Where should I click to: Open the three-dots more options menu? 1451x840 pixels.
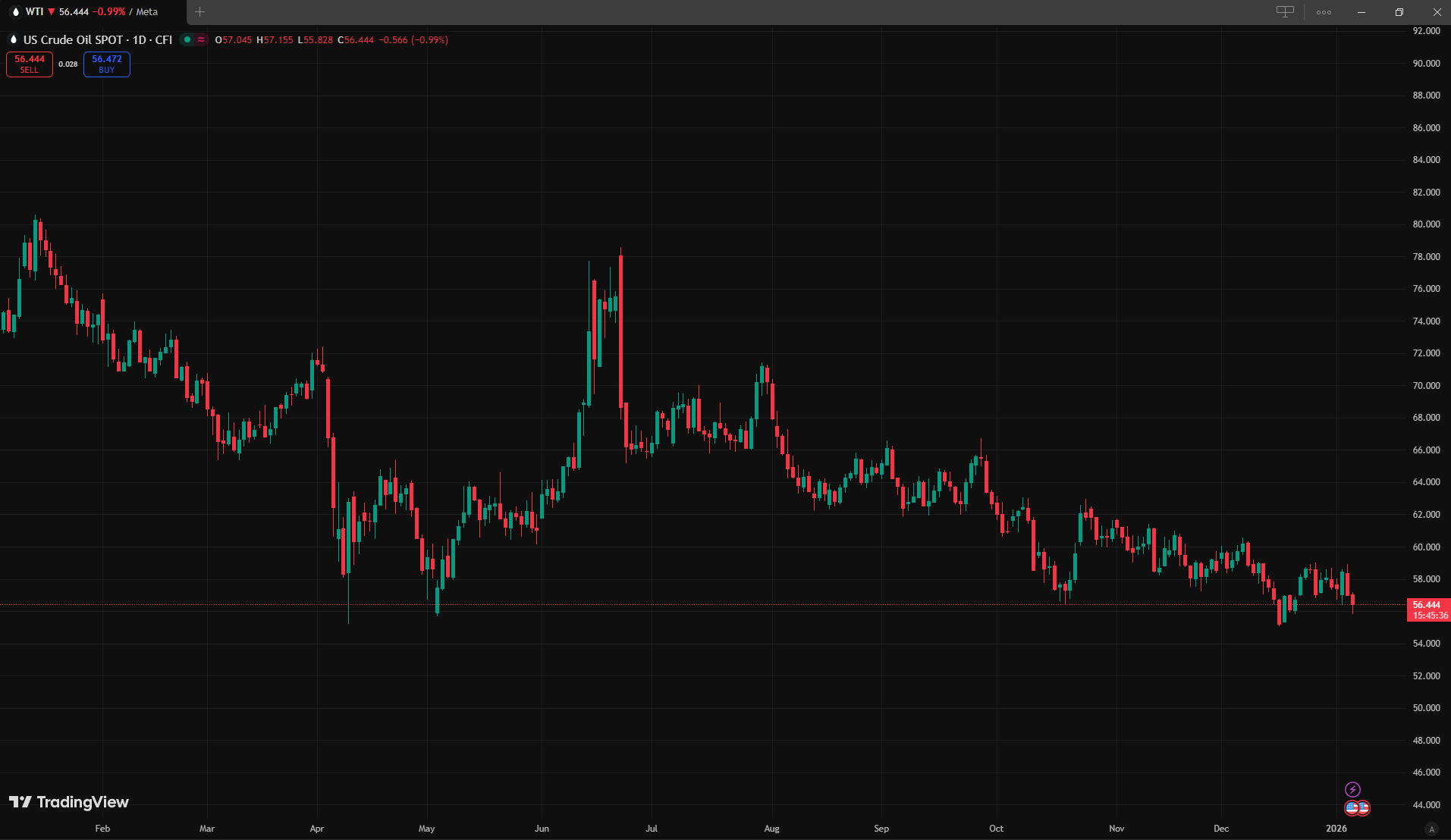(1324, 12)
